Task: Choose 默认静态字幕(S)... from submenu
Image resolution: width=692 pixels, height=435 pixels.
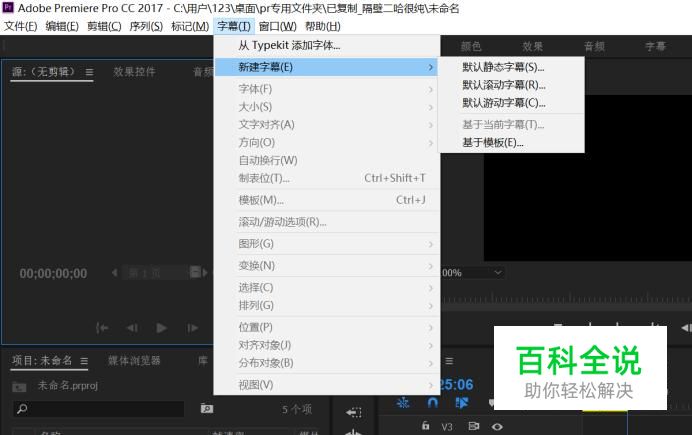Action: pyautogui.click(x=503, y=67)
